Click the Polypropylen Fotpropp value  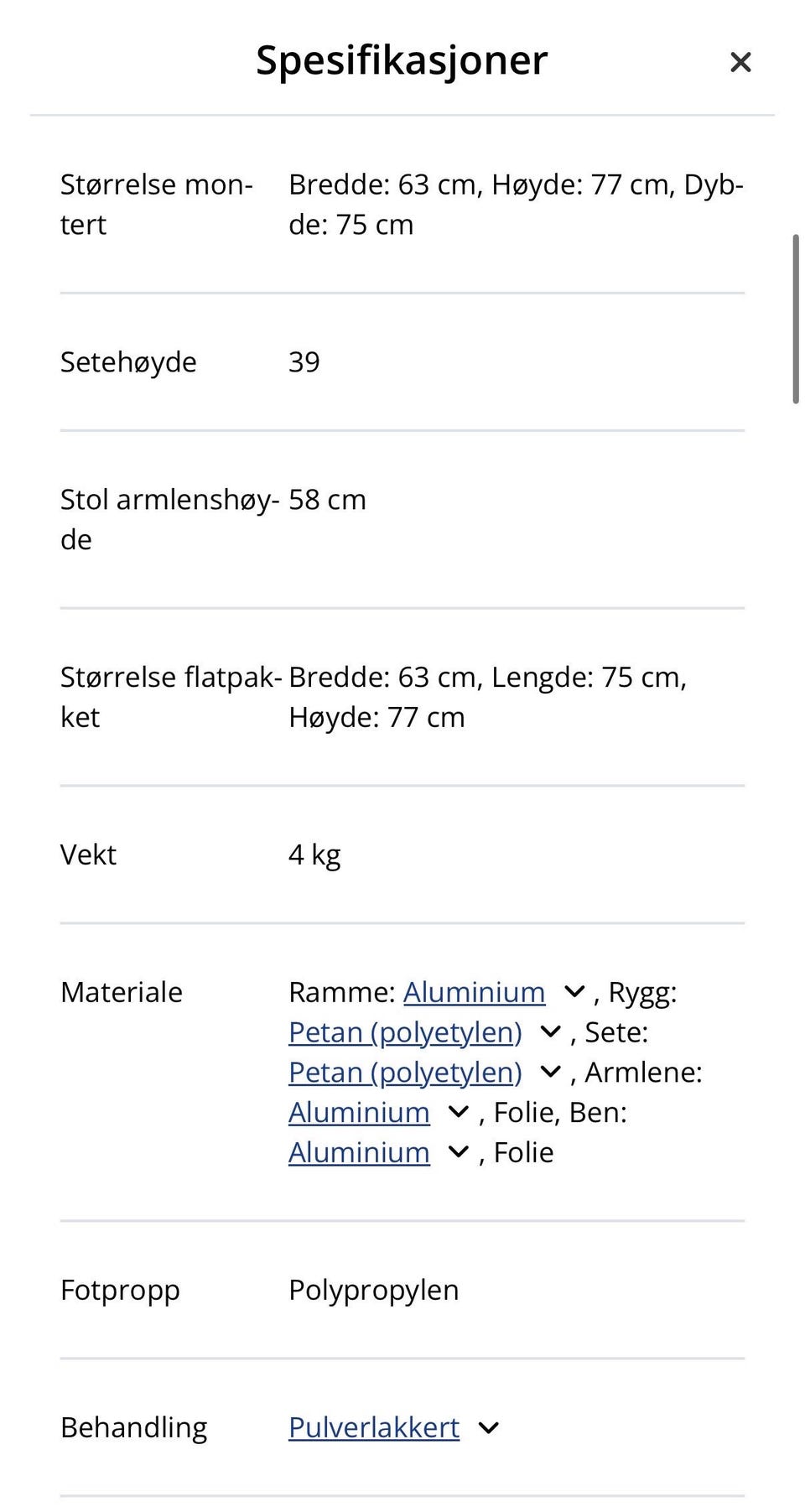tap(374, 1290)
